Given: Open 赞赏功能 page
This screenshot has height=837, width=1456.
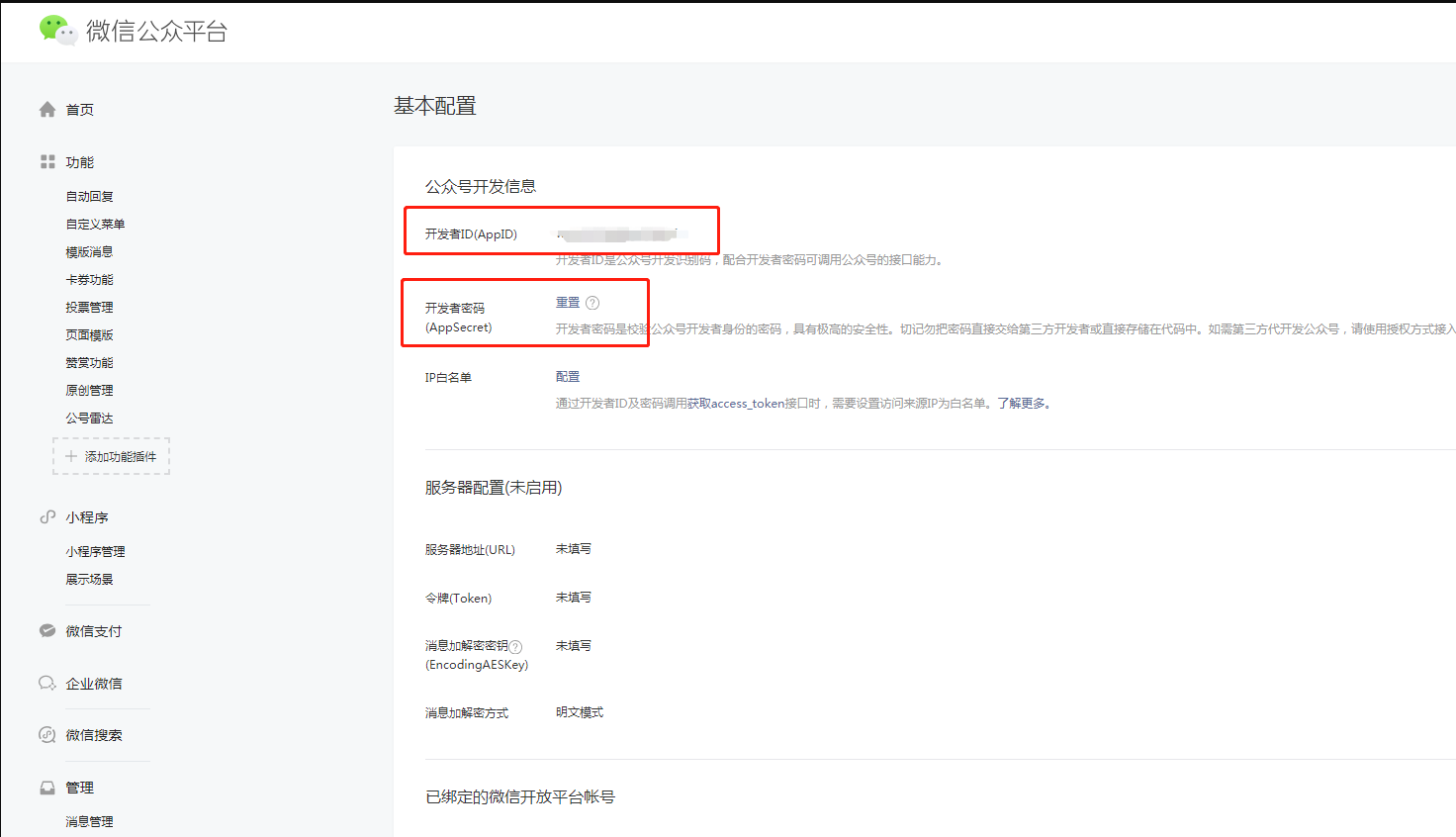Looking at the screenshot, I should [90, 363].
